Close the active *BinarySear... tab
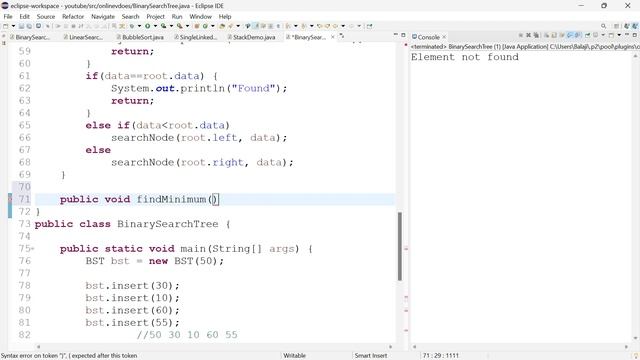The height and width of the screenshot is (360, 640). (x=333, y=37)
